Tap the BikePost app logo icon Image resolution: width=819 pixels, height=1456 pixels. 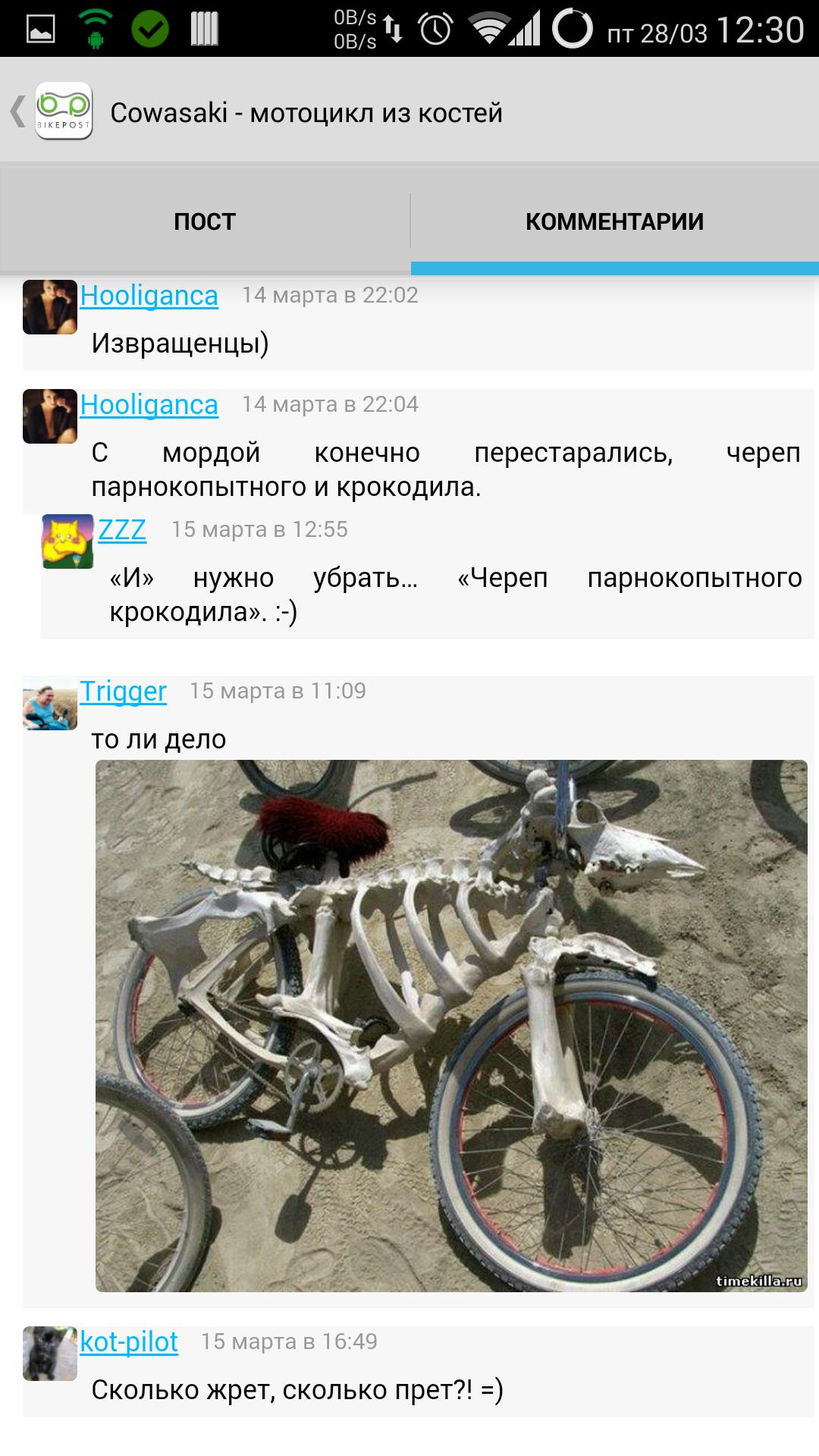64,111
